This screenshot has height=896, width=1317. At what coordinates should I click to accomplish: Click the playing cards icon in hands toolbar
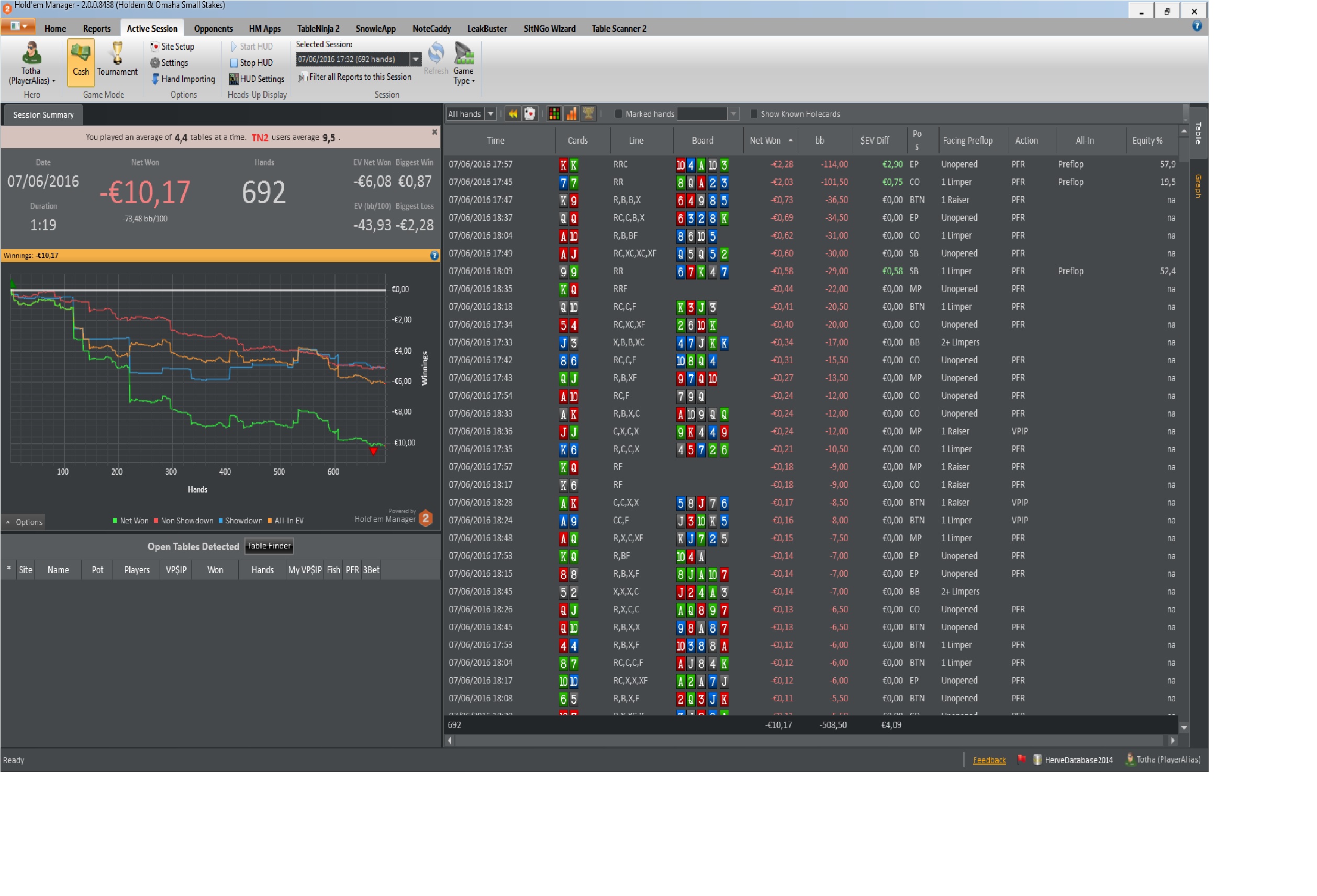529,114
